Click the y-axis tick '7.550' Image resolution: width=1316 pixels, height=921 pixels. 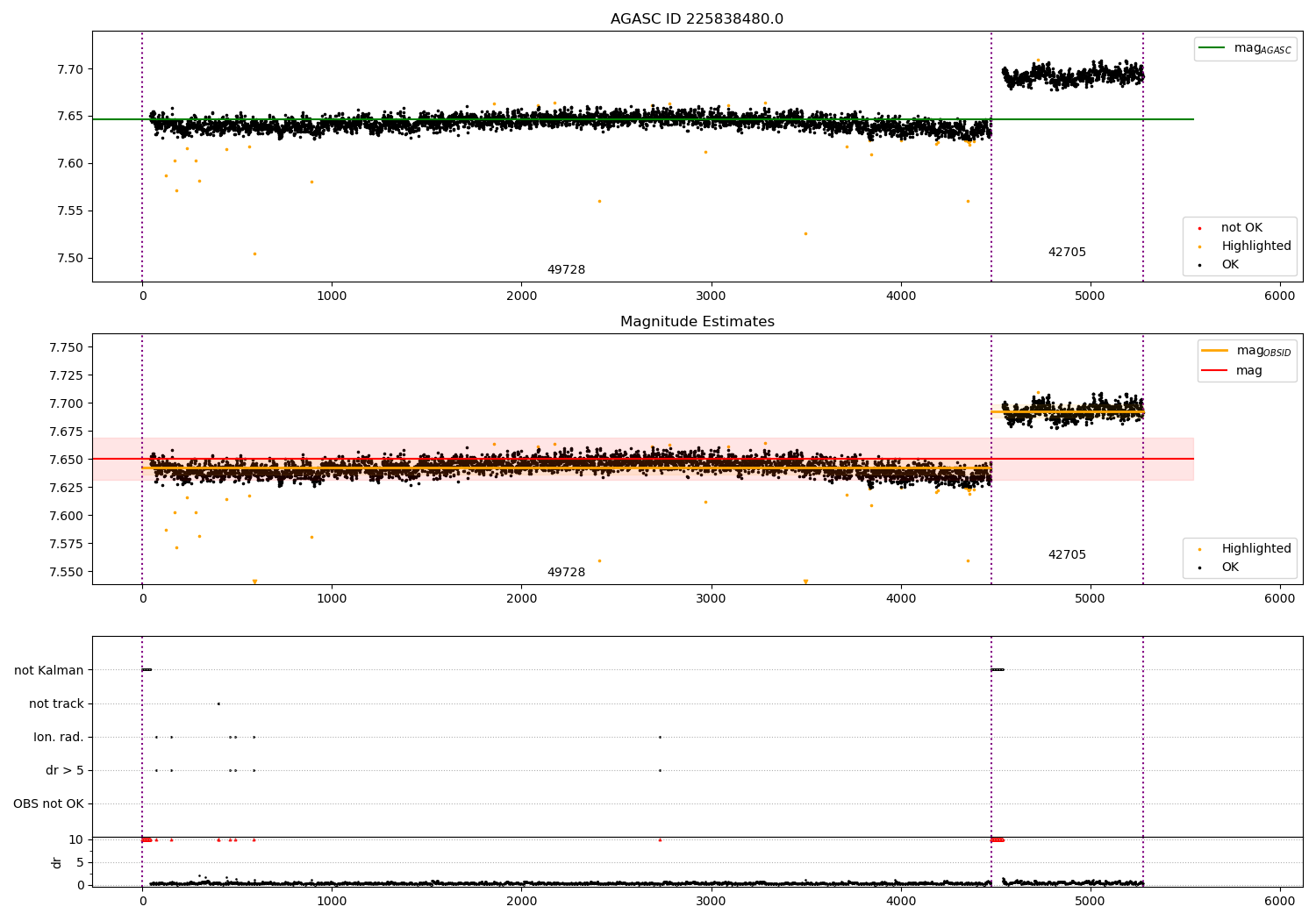pyautogui.click(x=68, y=572)
